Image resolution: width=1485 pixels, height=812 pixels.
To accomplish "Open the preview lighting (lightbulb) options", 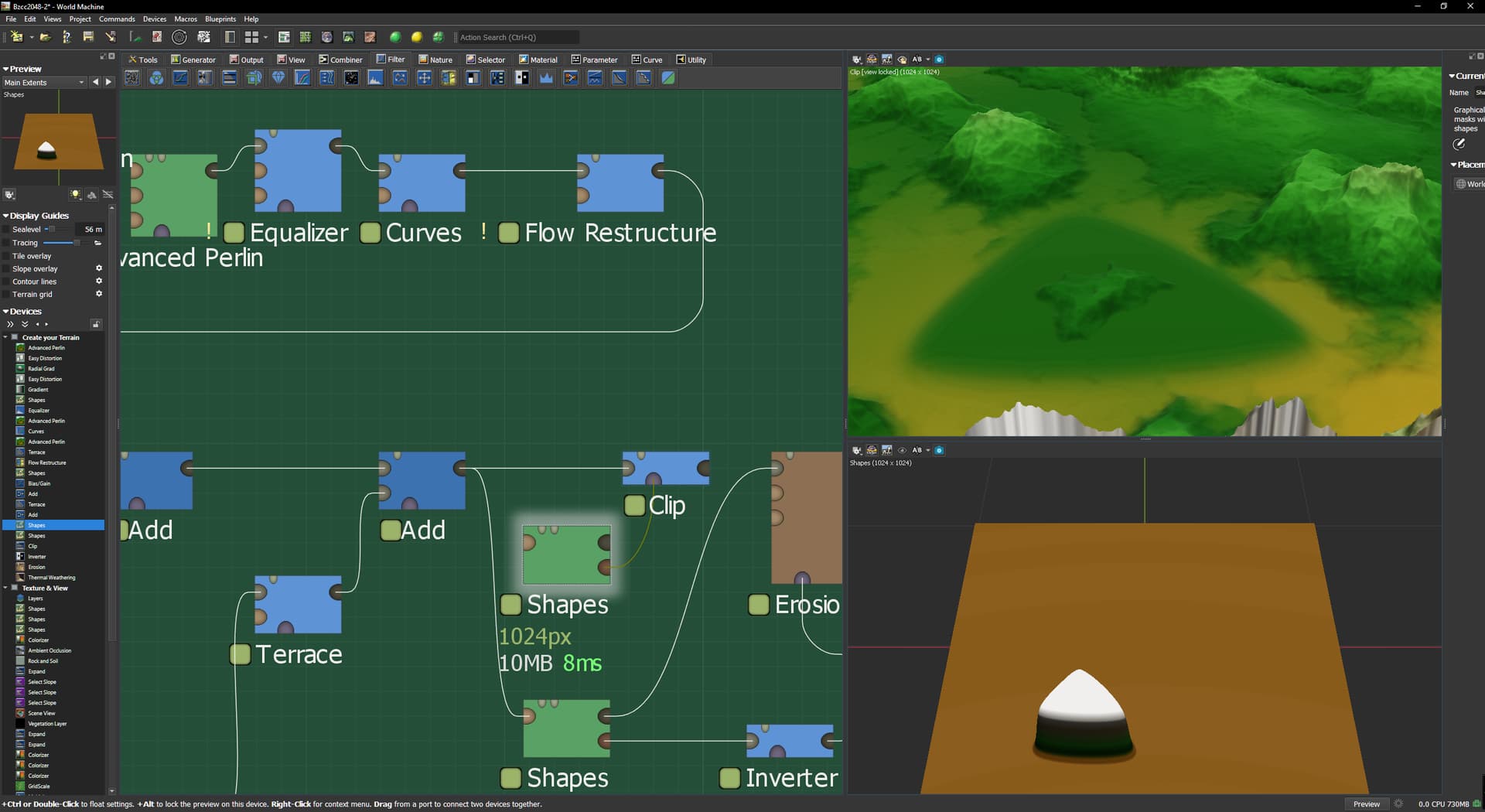I will pos(76,195).
